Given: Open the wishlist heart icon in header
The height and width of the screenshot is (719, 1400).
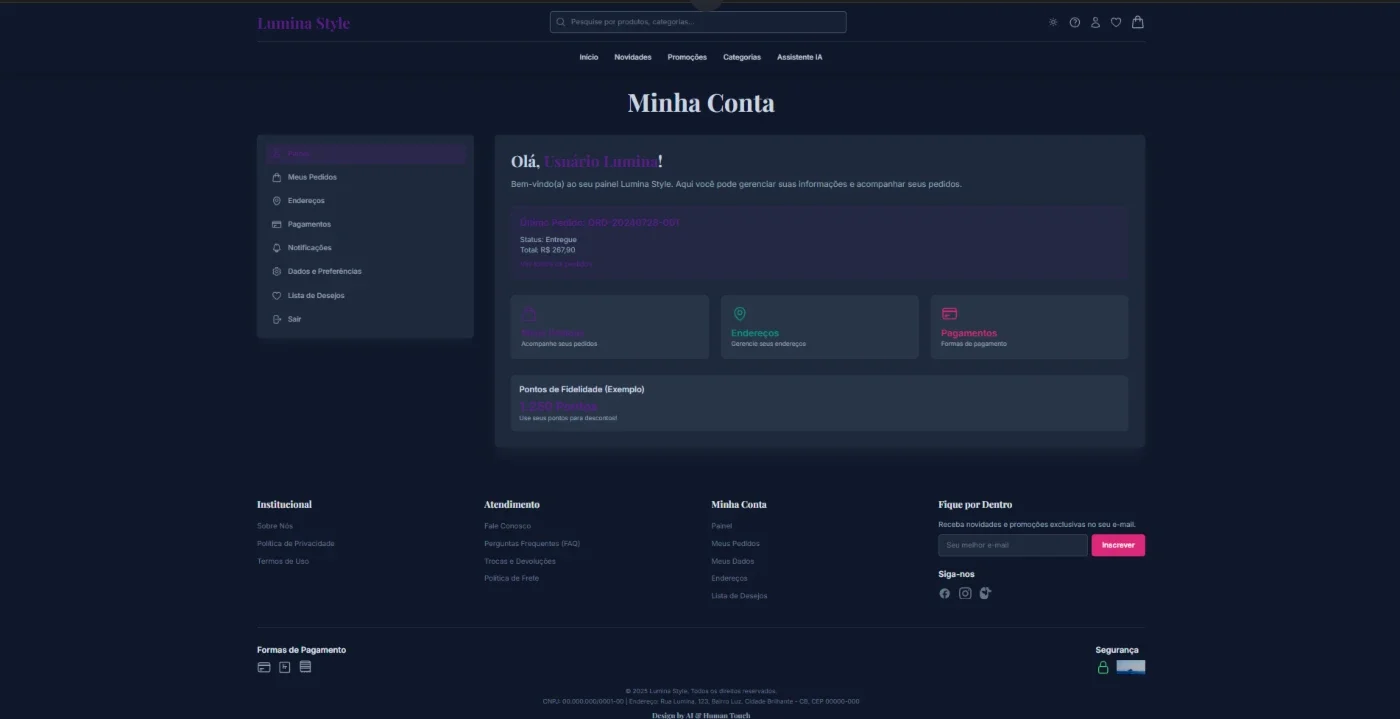Looking at the screenshot, I should coord(1116,22).
